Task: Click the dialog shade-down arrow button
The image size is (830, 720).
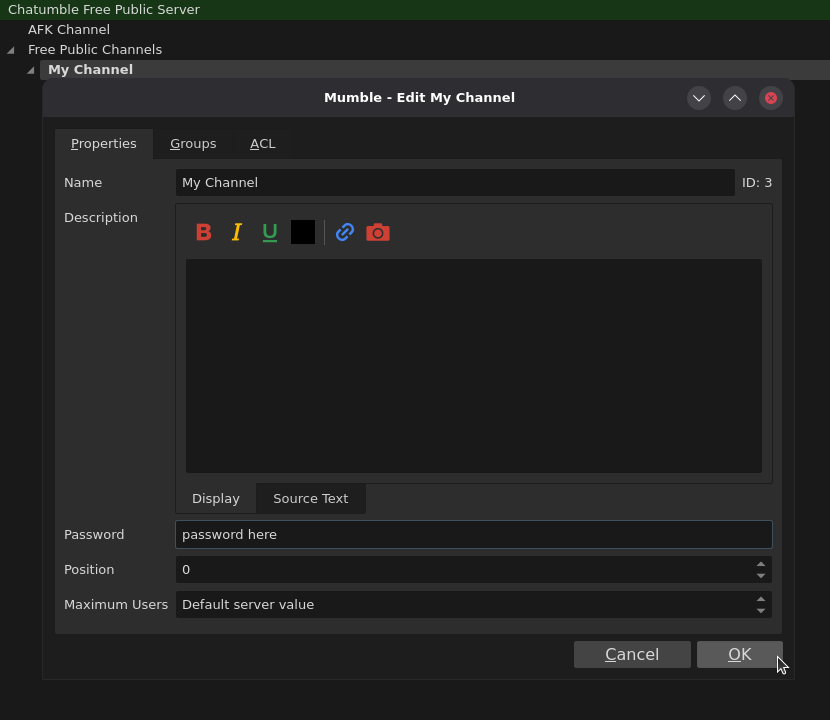Action: [699, 98]
